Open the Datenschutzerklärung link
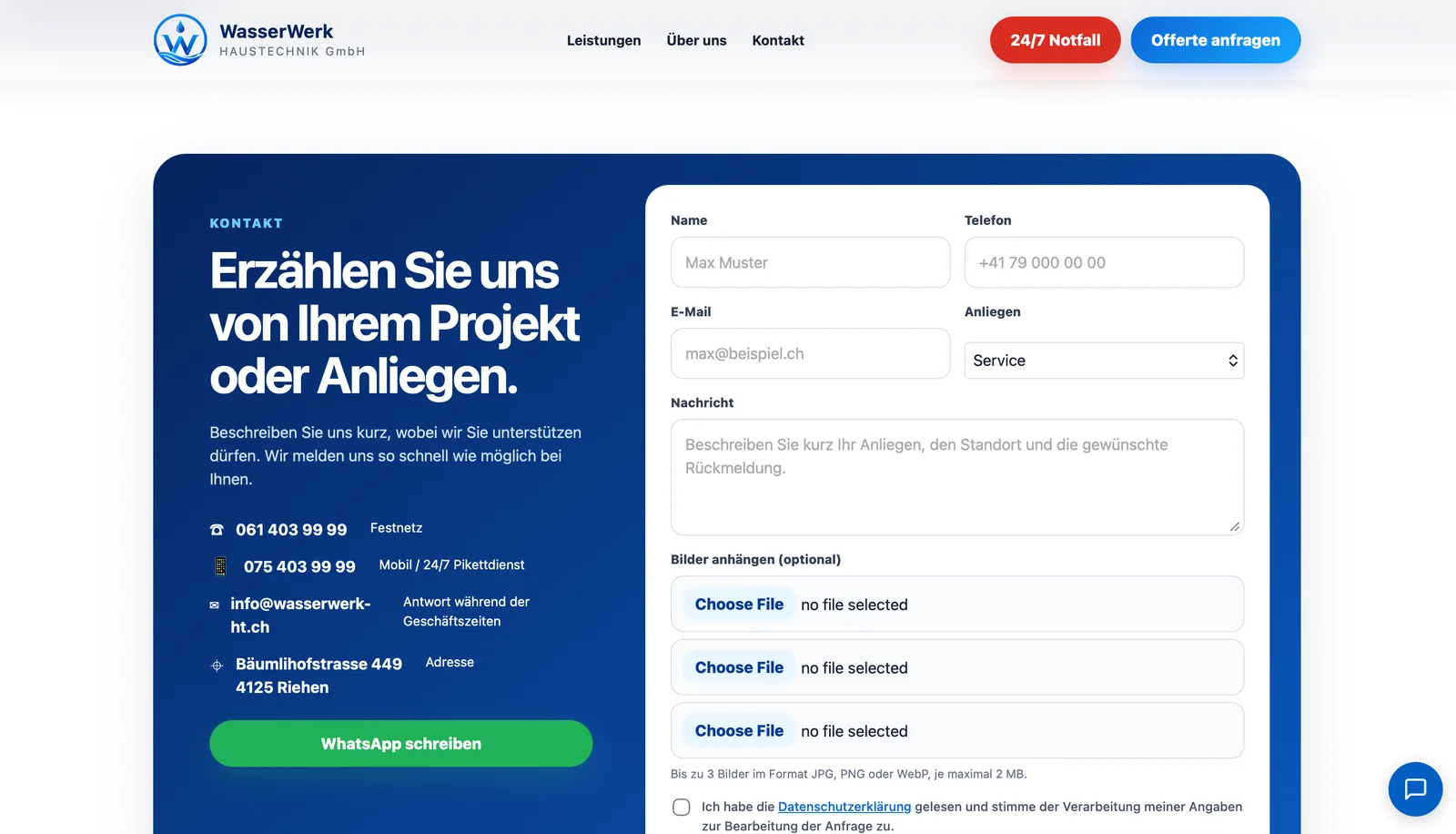Viewport: 1456px width, 834px height. tap(844, 807)
